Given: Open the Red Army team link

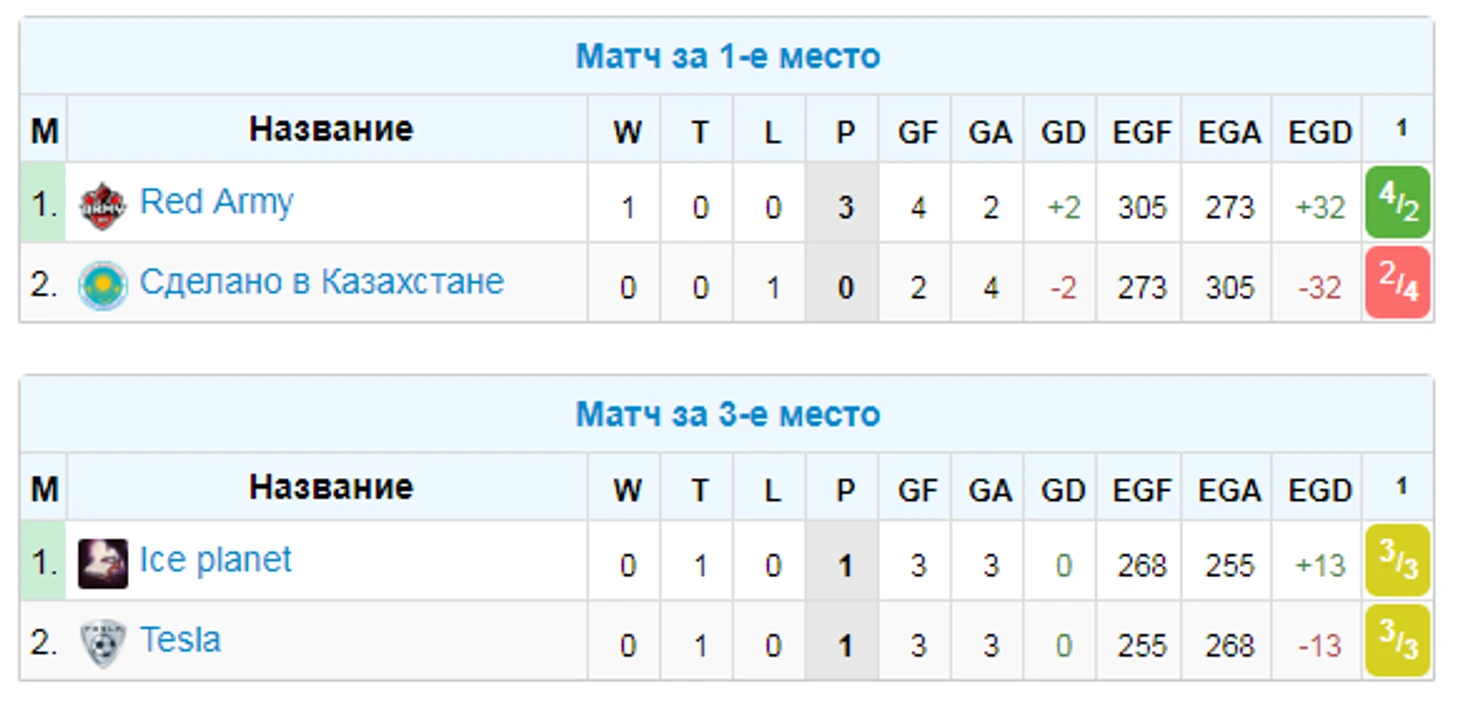Looking at the screenshot, I should point(216,202).
